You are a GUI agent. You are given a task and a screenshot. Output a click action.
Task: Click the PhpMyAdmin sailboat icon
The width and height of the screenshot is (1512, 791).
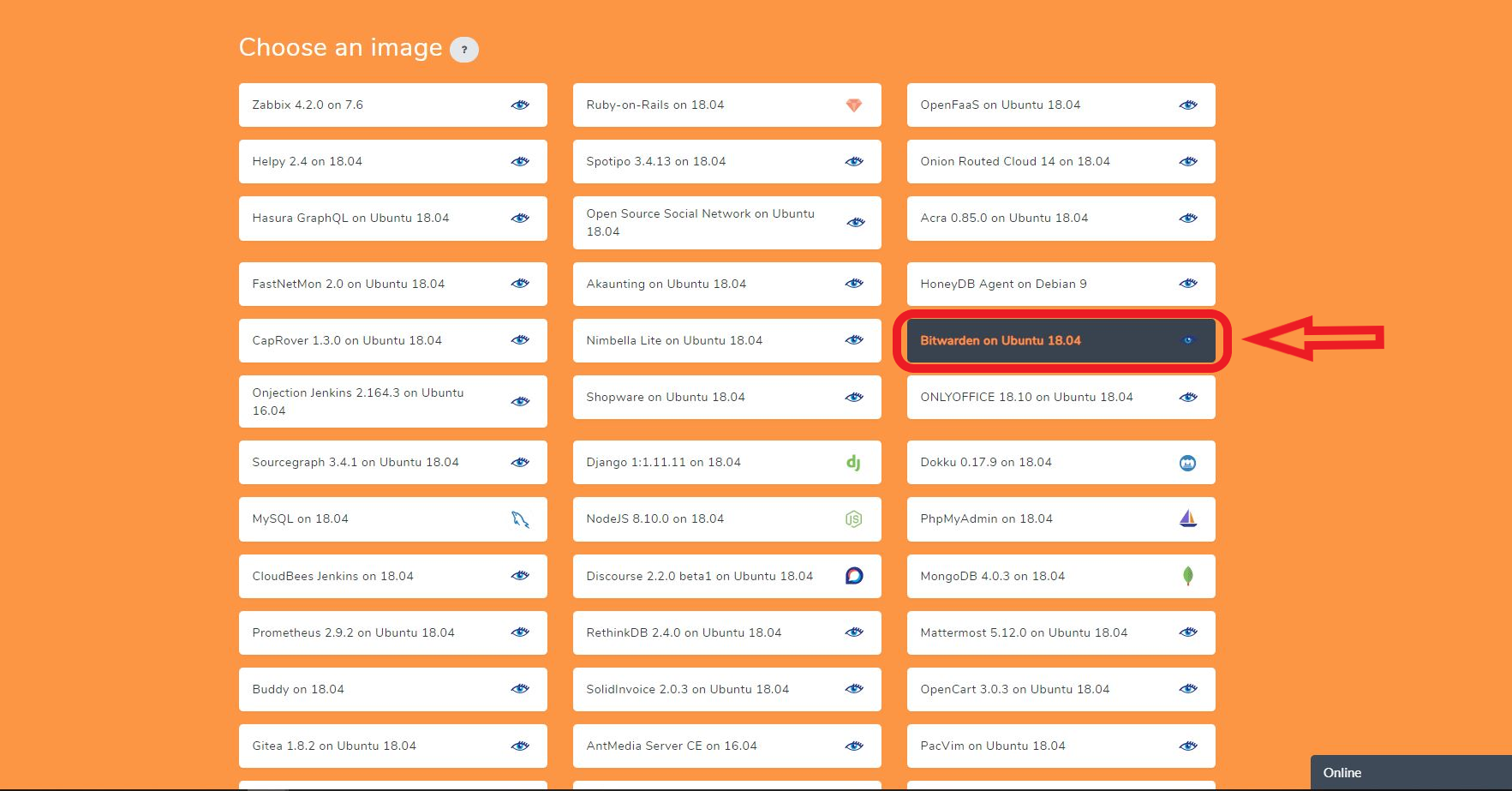point(1188,518)
